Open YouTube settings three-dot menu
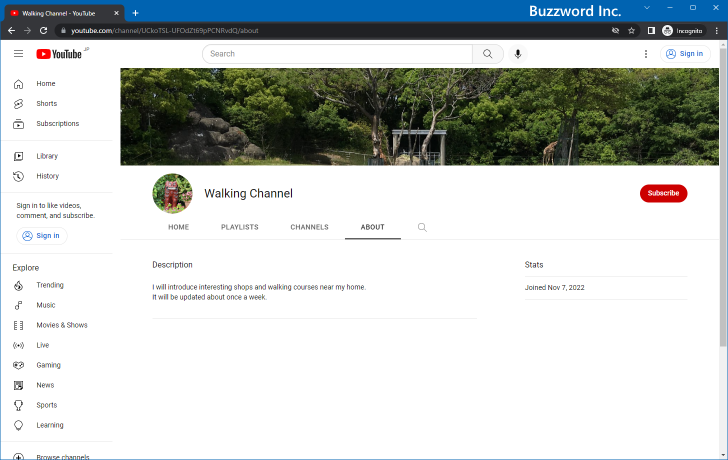 pyautogui.click(x=645, y=54)
